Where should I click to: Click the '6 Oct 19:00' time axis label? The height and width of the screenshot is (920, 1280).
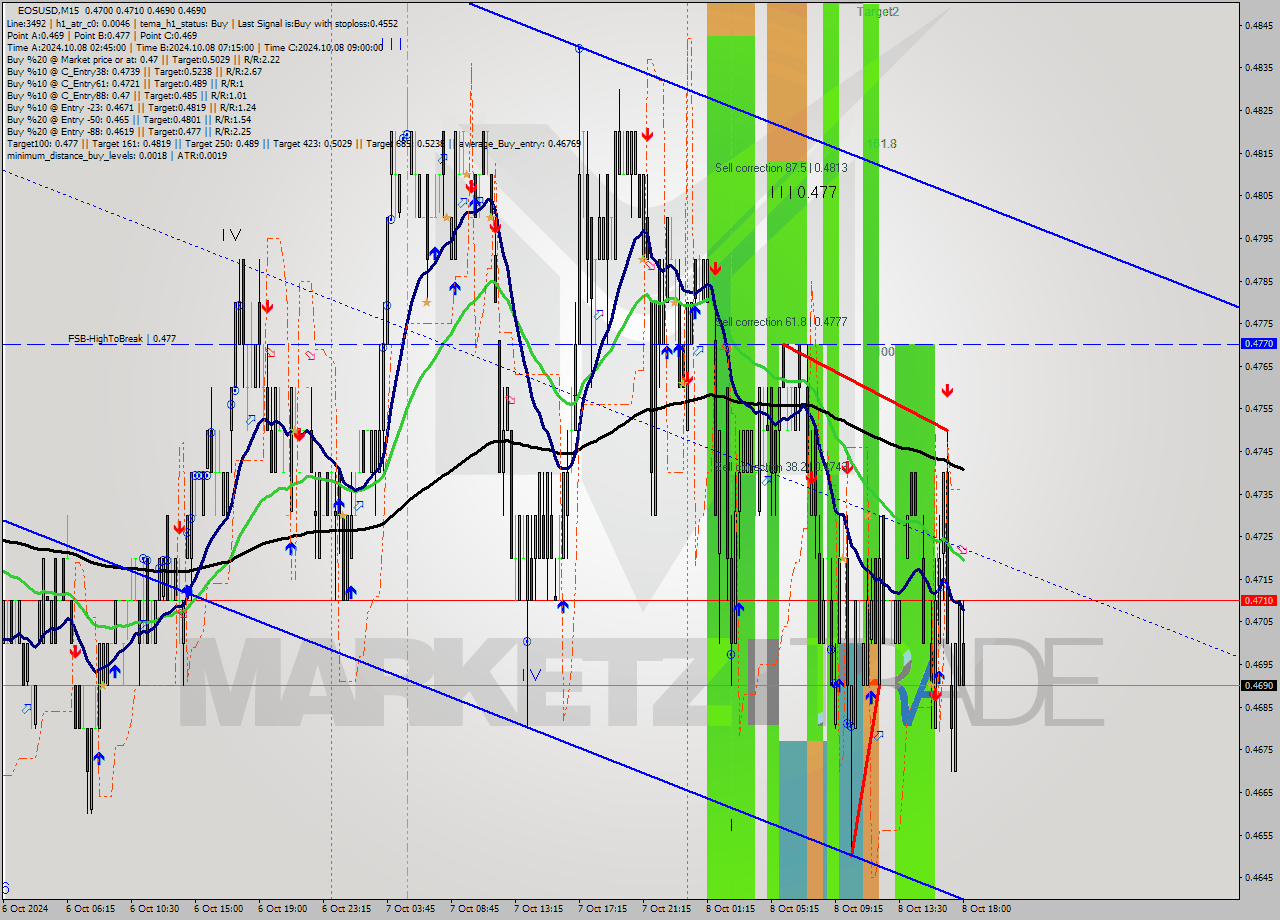[282, 909]
